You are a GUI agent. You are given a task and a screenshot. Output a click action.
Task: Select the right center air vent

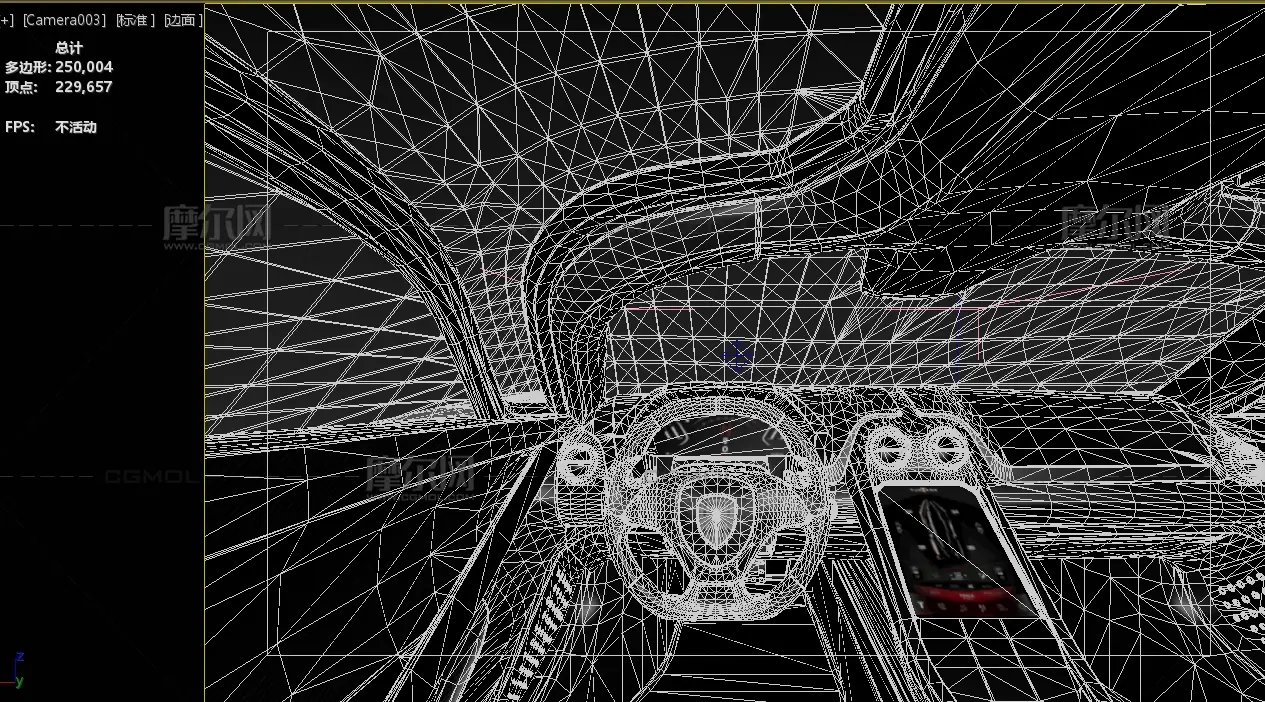coord(943,450)
